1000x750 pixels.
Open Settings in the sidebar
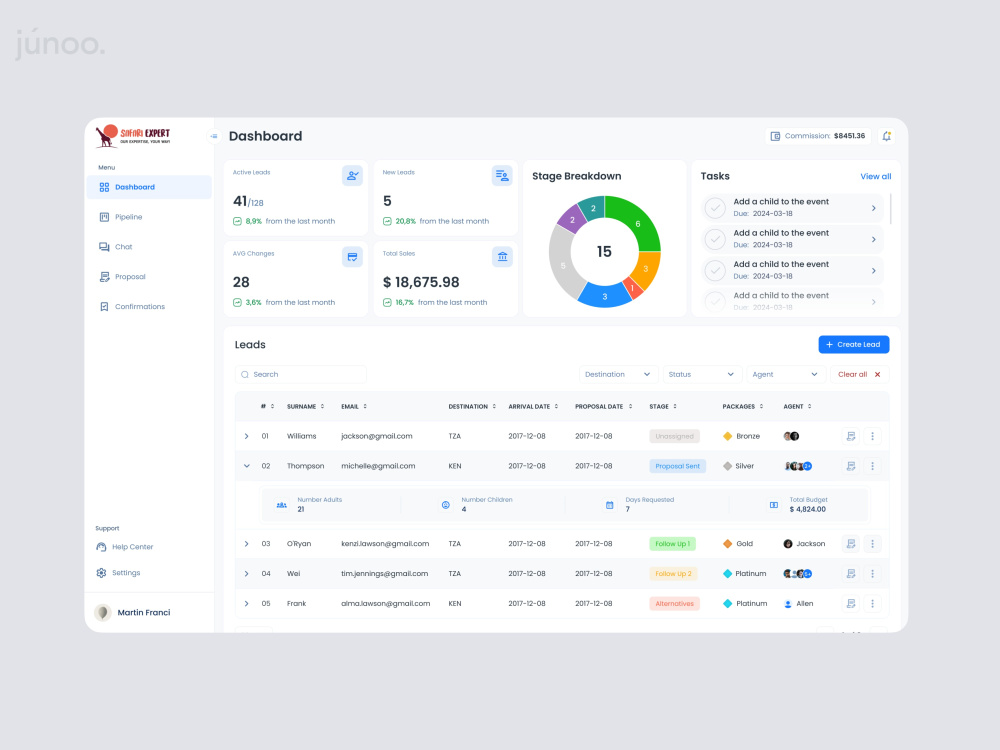tap(119, 573)
